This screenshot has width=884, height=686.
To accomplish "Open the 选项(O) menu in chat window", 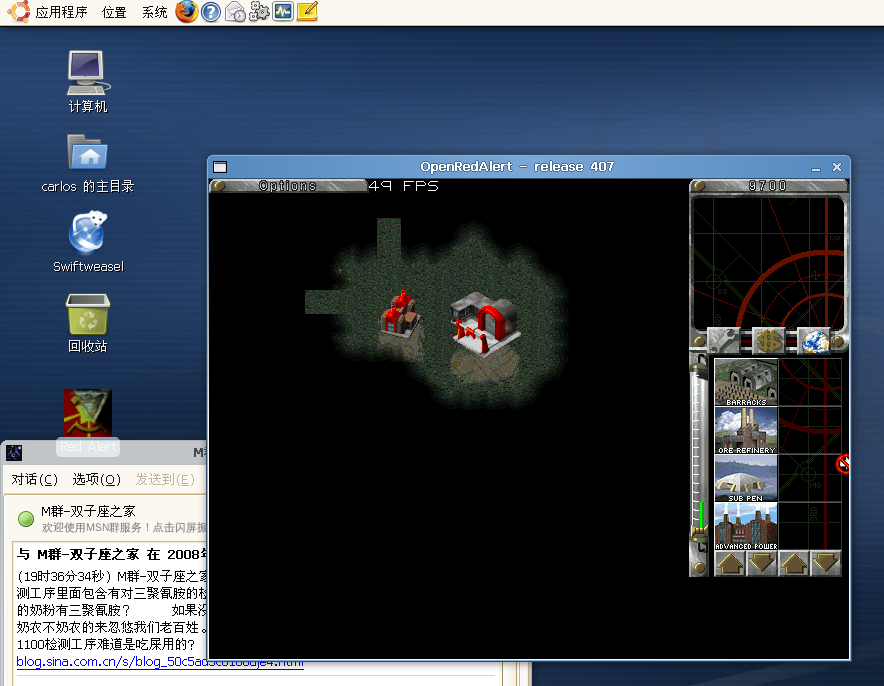I will 96,479.
